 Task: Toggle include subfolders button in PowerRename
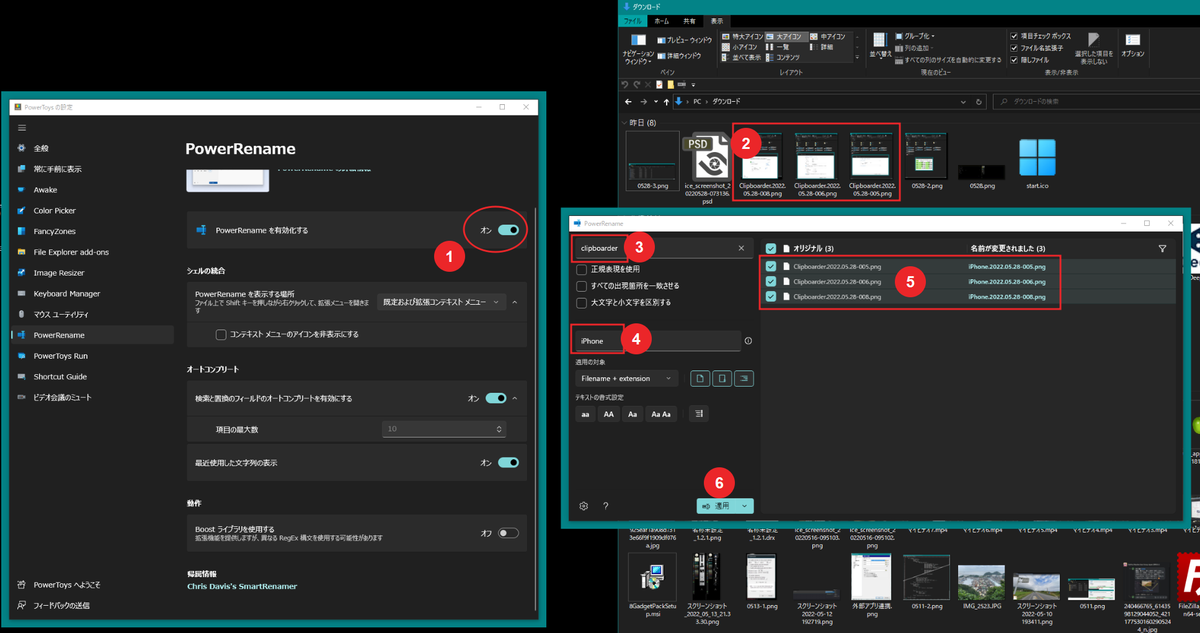coord(743,378)
